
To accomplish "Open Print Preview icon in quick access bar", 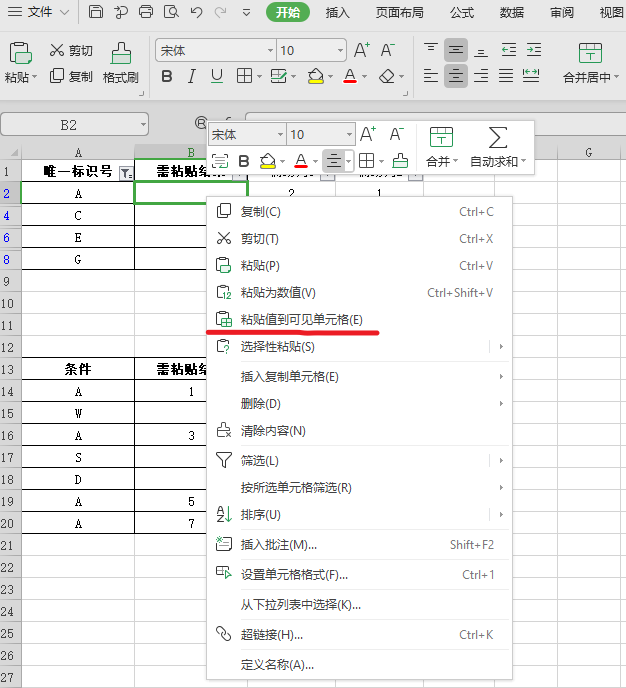I will [171, 11].
